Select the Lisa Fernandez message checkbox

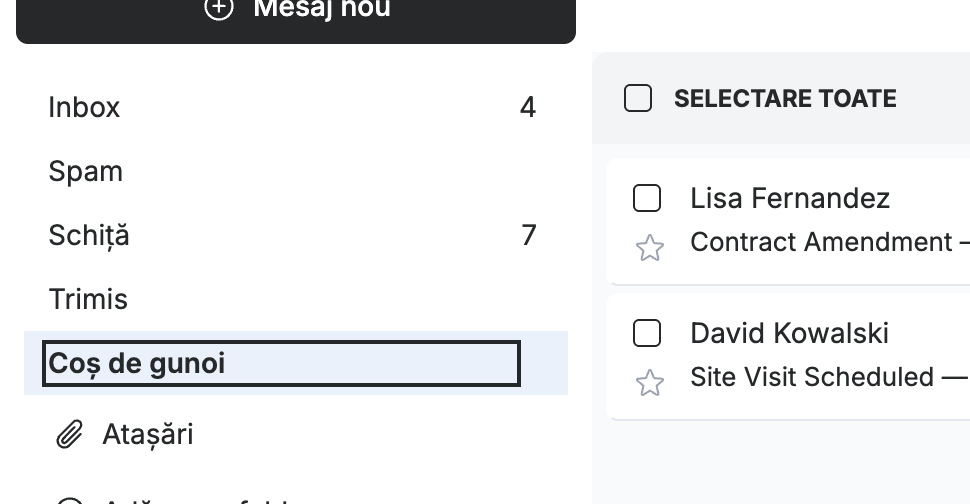point(647,199)
